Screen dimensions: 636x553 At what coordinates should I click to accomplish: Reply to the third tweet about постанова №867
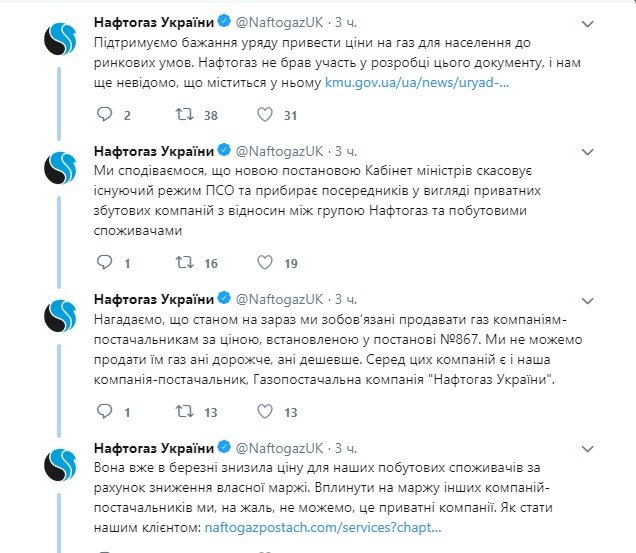[105, 412]
